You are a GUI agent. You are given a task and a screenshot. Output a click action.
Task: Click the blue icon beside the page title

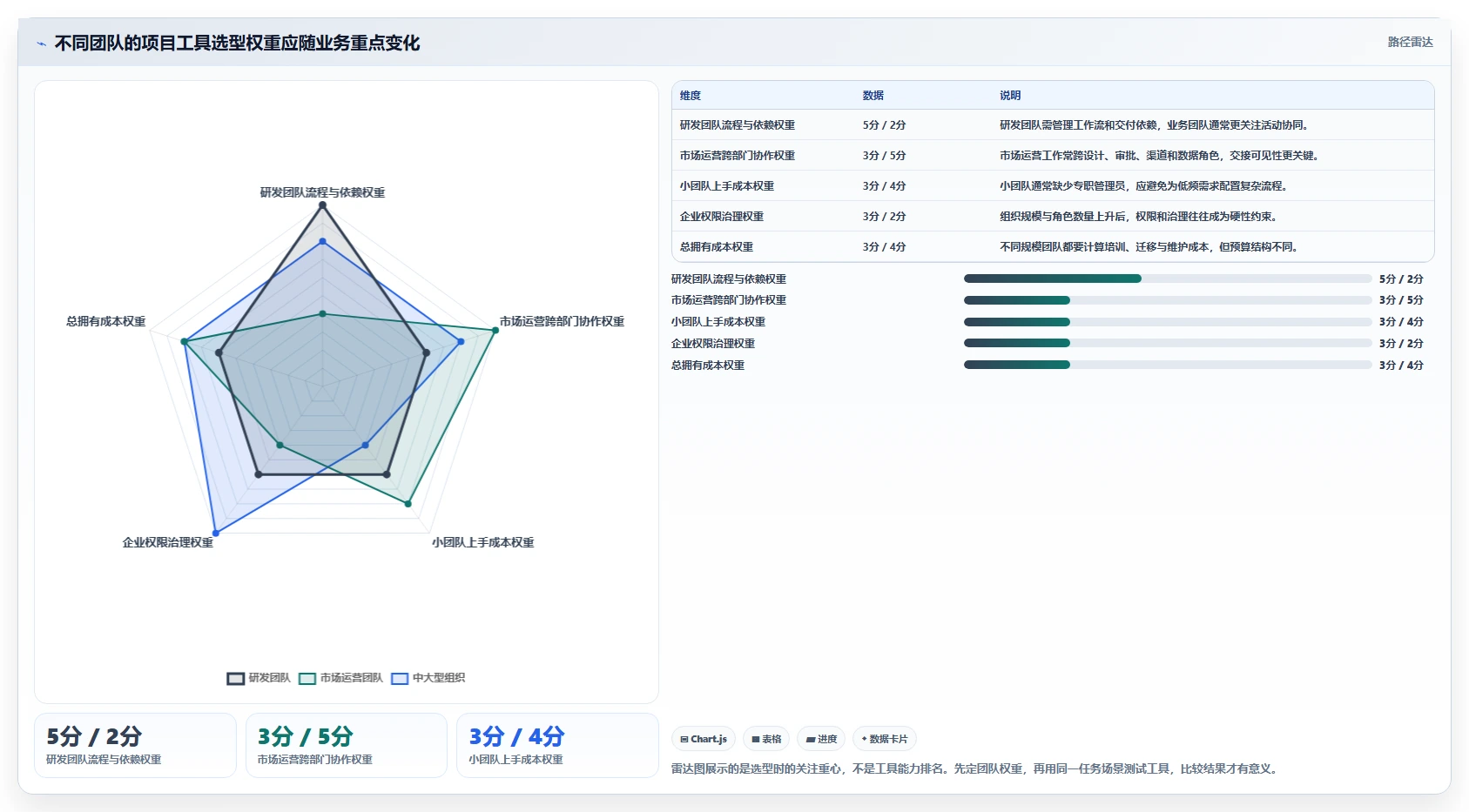pos(41,44)
